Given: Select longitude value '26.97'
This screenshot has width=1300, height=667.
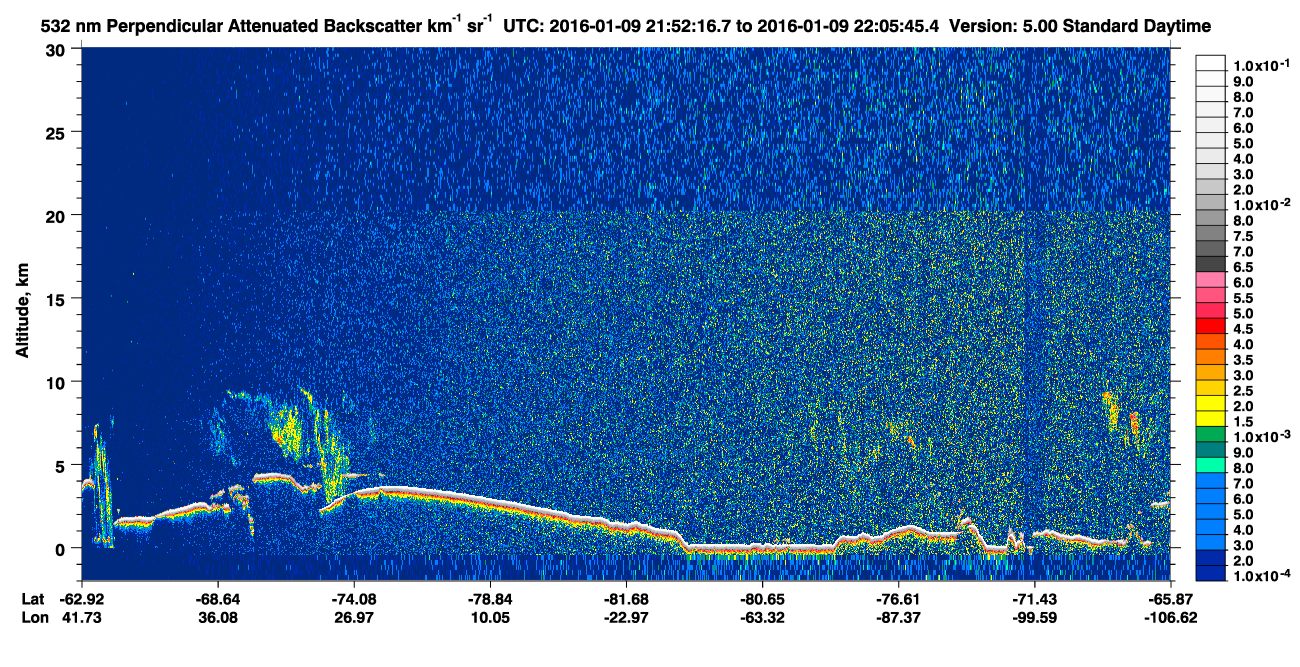Looking at the screenshot, I should tap(354, 617).
